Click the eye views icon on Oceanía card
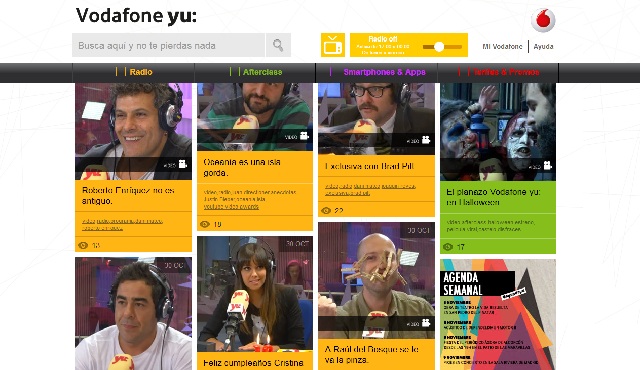This screenshot has width=640, height=370. point(204,224)
